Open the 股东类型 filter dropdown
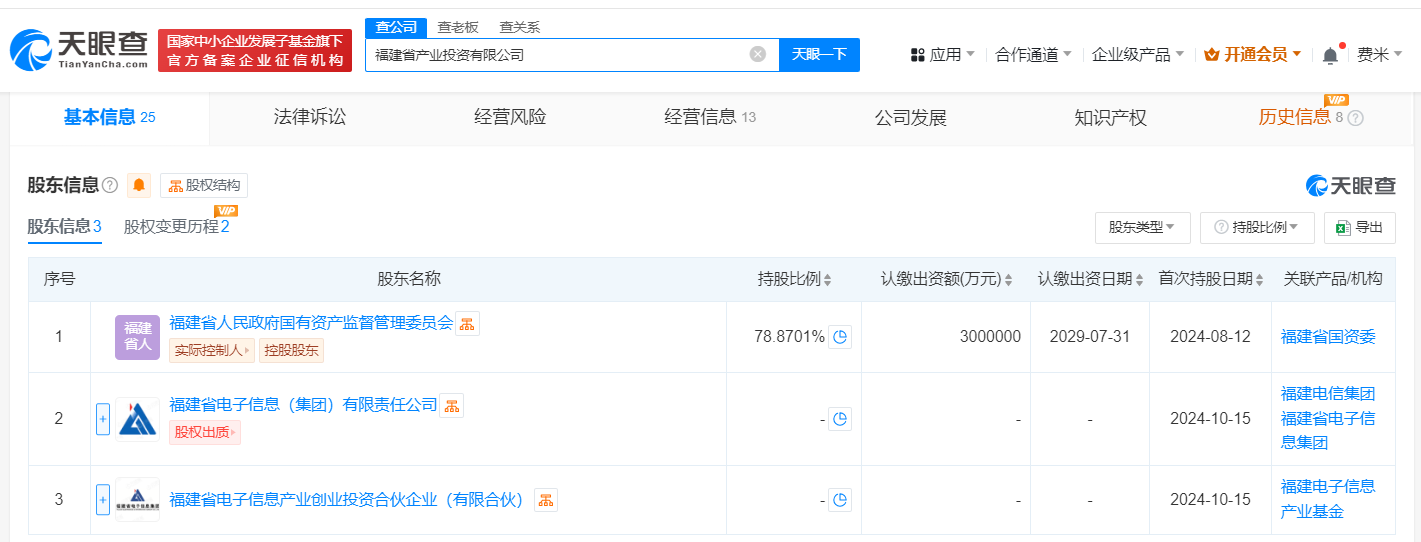Screen dimensions: 1421x542 [x=1142, y=227]
